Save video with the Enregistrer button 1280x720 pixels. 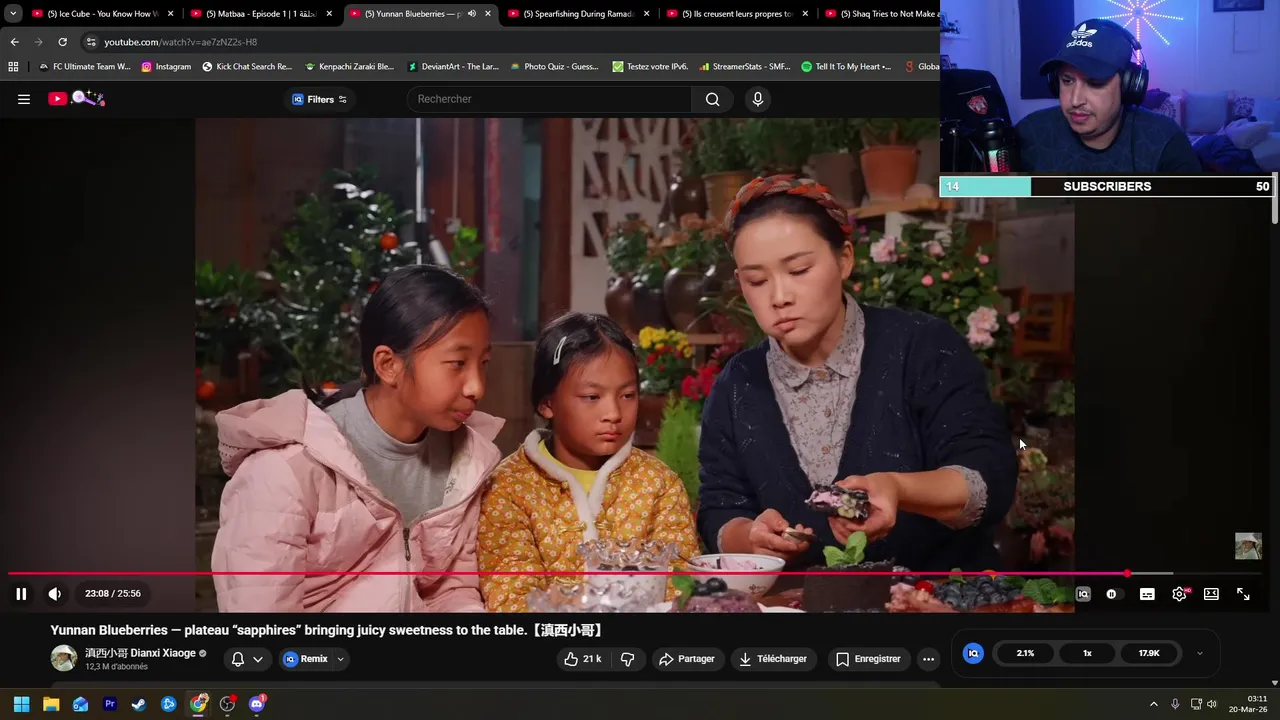pos(868,659)
